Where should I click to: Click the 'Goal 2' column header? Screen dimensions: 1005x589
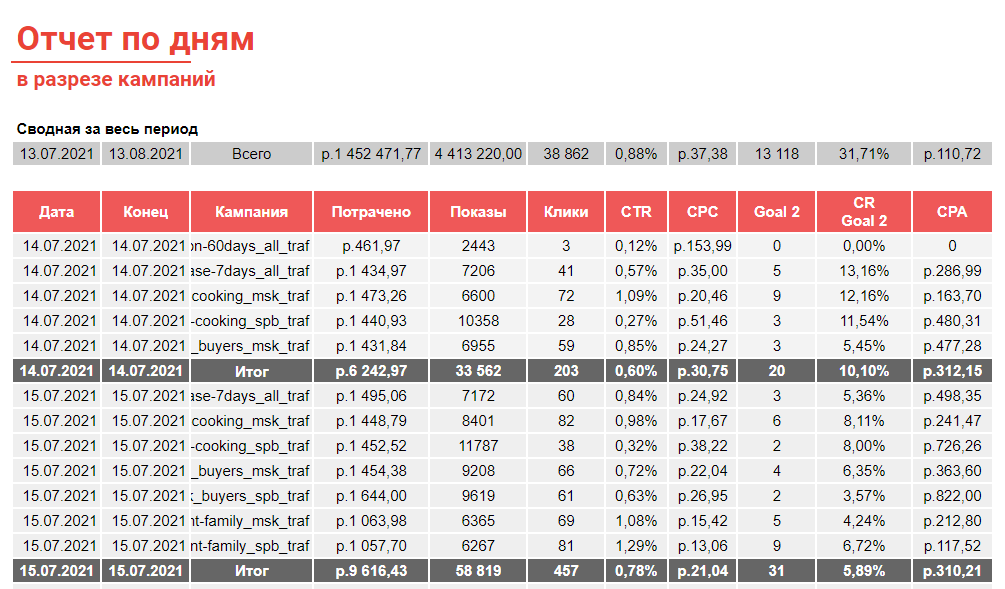click(x=776, y=212)
